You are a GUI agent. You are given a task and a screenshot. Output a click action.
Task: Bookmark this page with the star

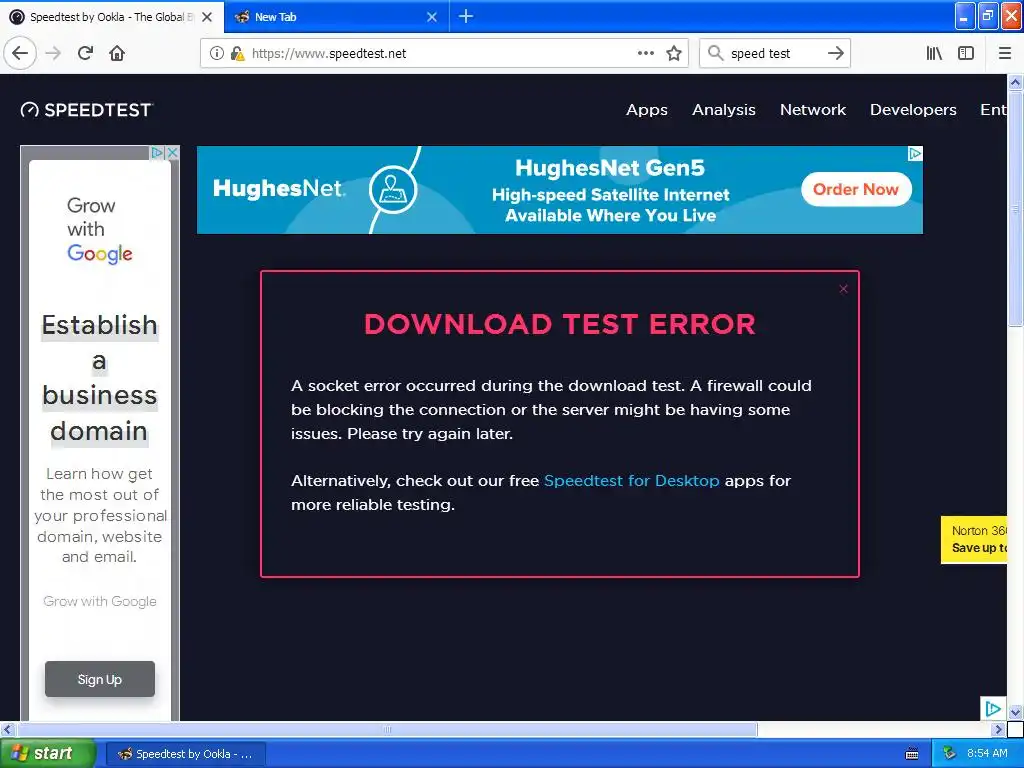[674, 53]
